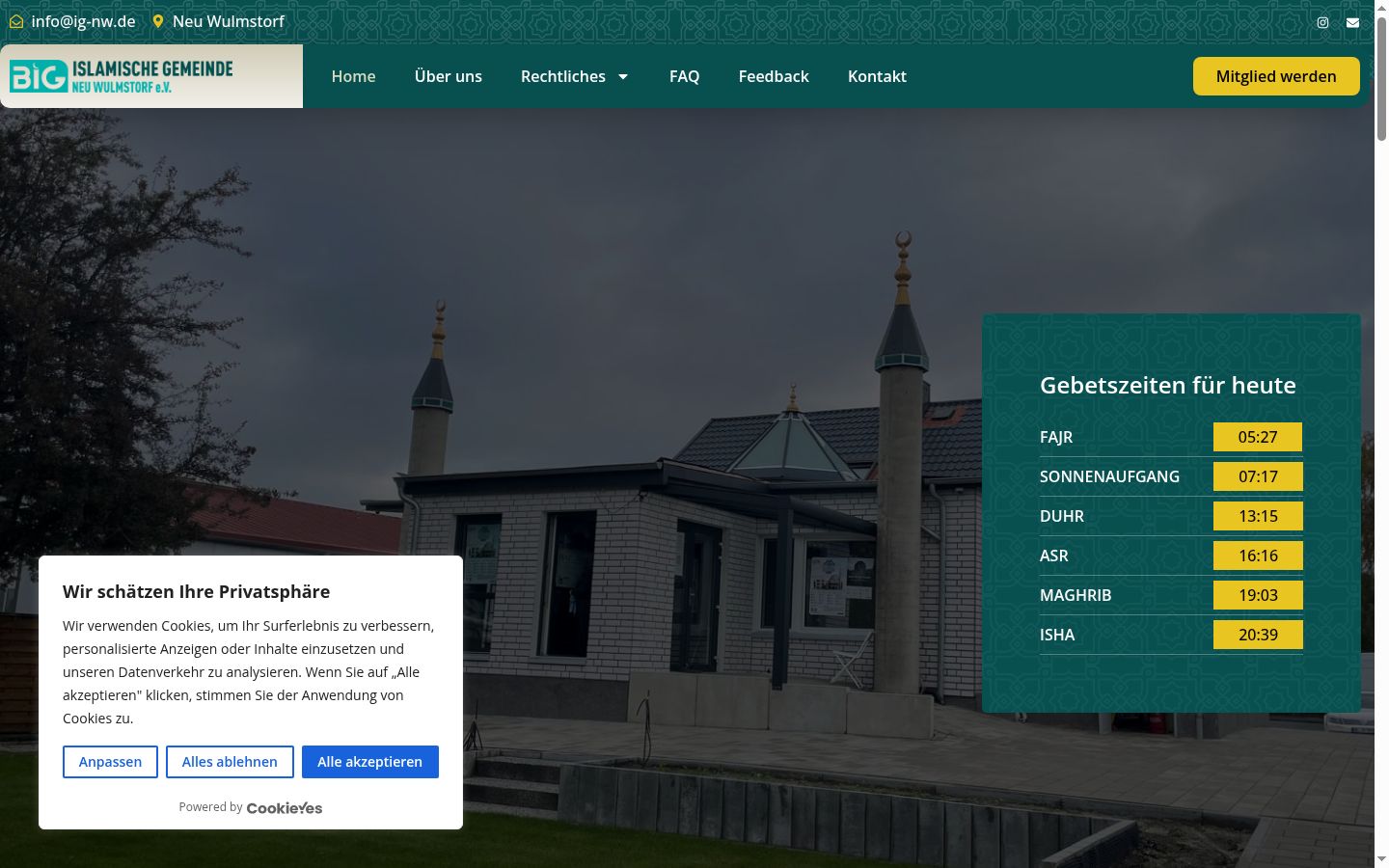1389x868 pixels.
Task: Select the Asr time 16:16
Action: click(1258, 556)
